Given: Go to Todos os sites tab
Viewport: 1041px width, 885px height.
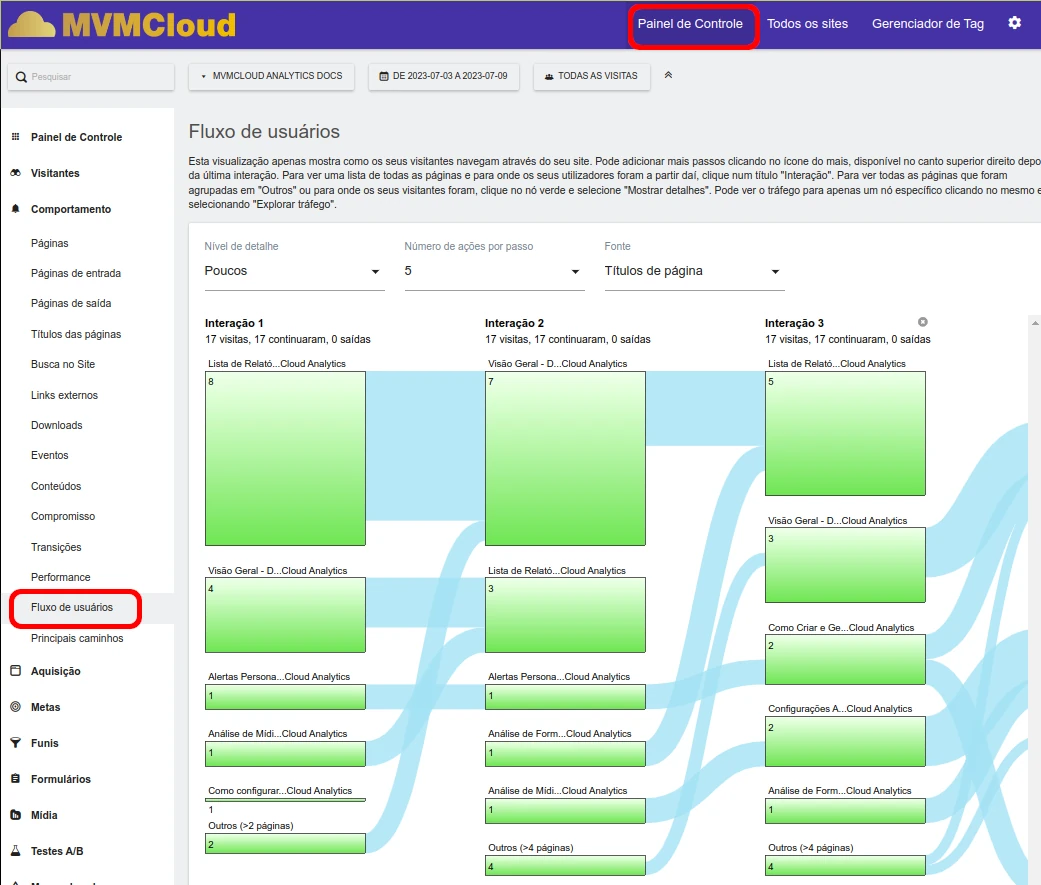Looking at the screenshot, I should [x=807, y=24].
